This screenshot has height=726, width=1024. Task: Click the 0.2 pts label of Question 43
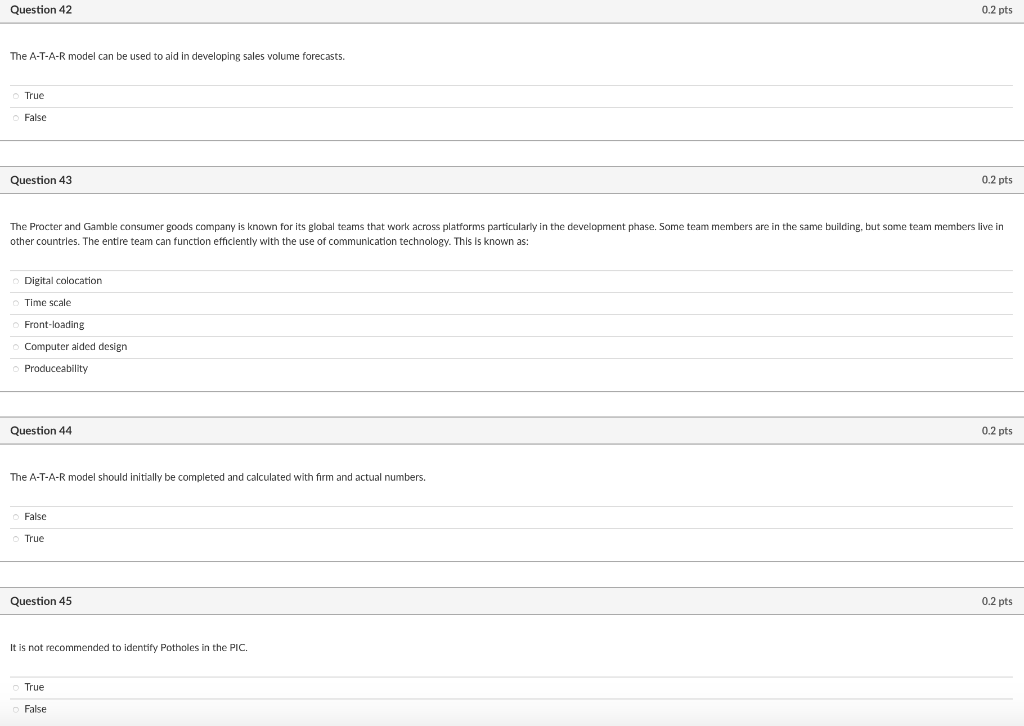click(x=997, y=180)
